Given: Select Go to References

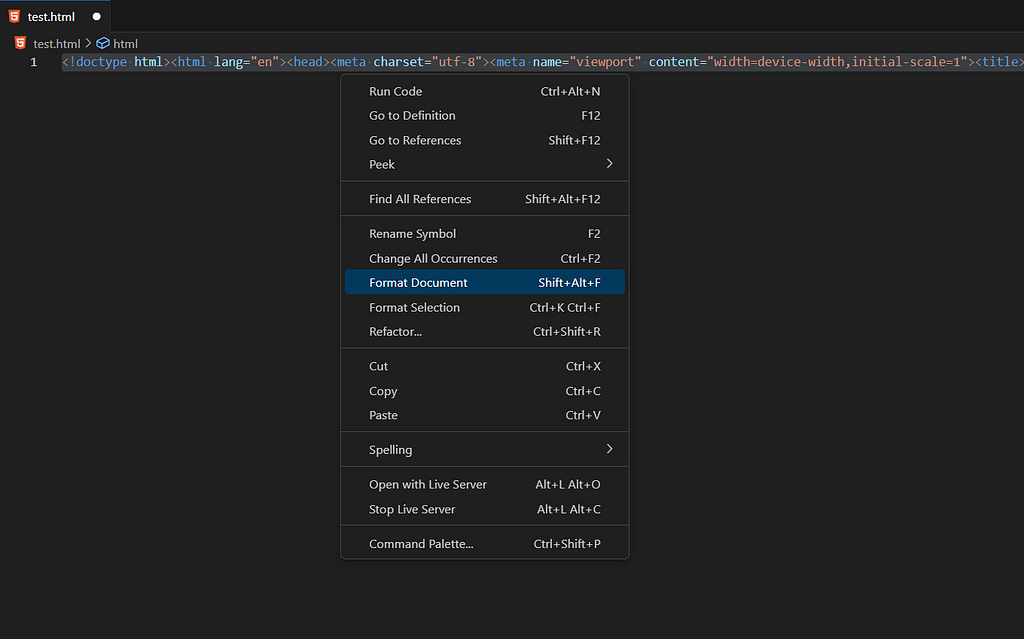Looking at the screenshot, I should point(485,140).
